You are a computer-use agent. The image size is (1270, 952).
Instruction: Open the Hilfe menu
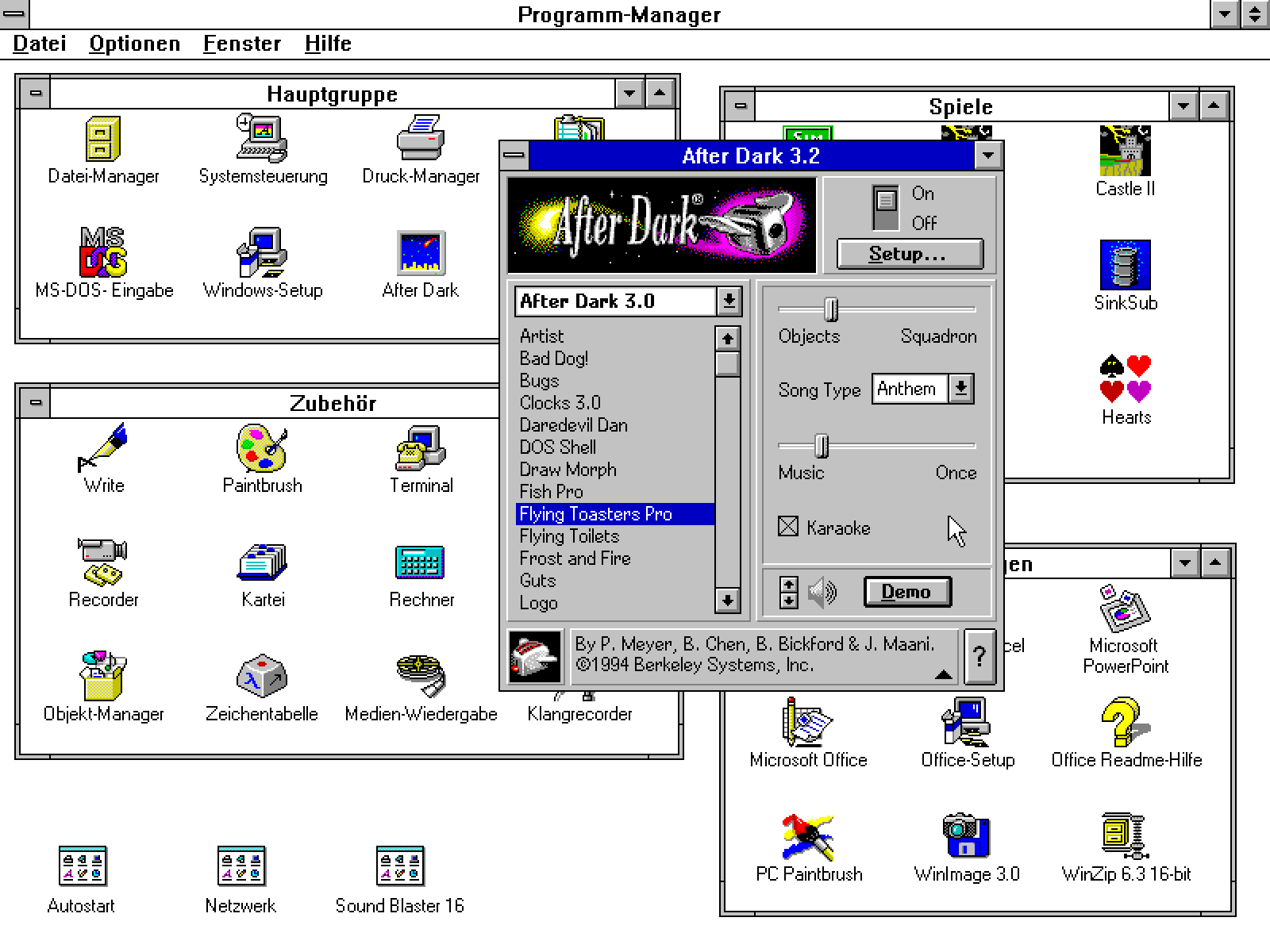[x=328, y=44]
